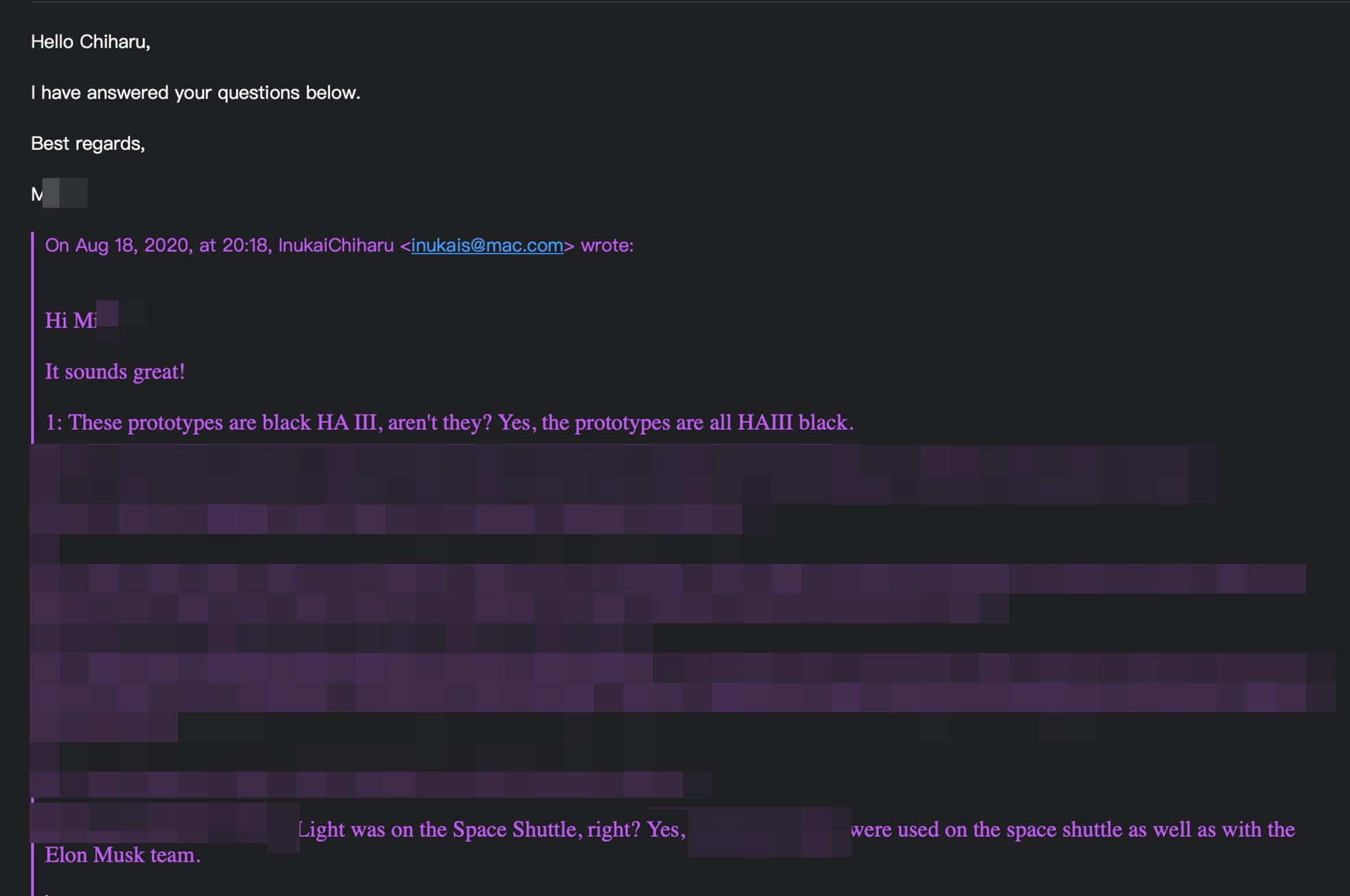This screenshot has height=896, width=1350.
Task: Click the 'Elon Musk team.' text
Action: pyautogui.click(x=123, y=855)
